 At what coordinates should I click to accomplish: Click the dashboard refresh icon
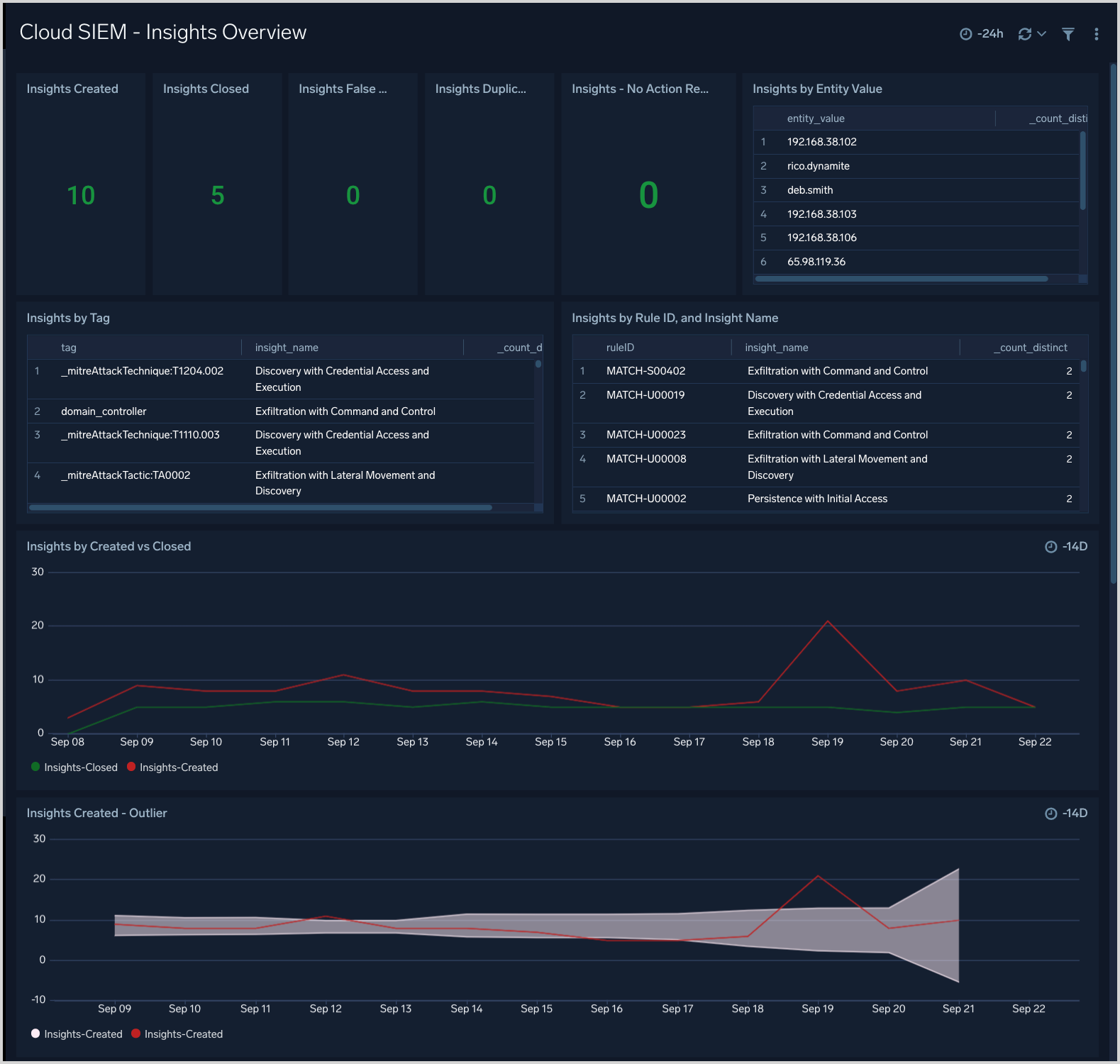1024,34
